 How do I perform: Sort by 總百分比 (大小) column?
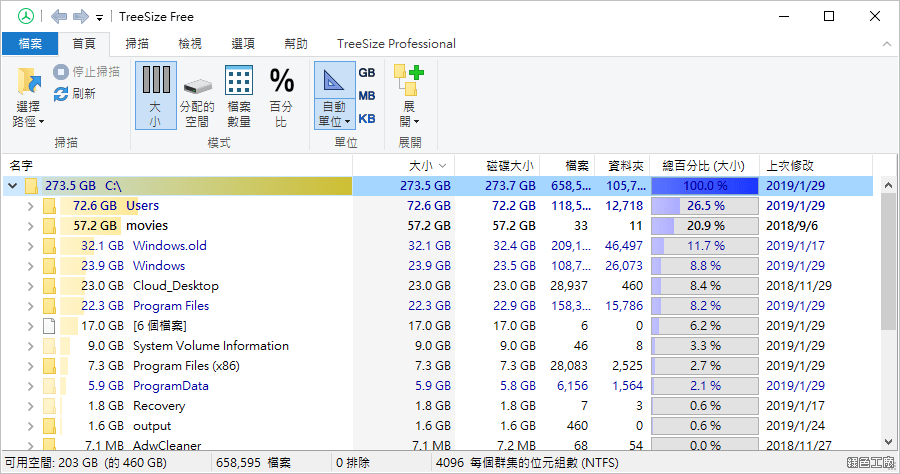[705, 166]
